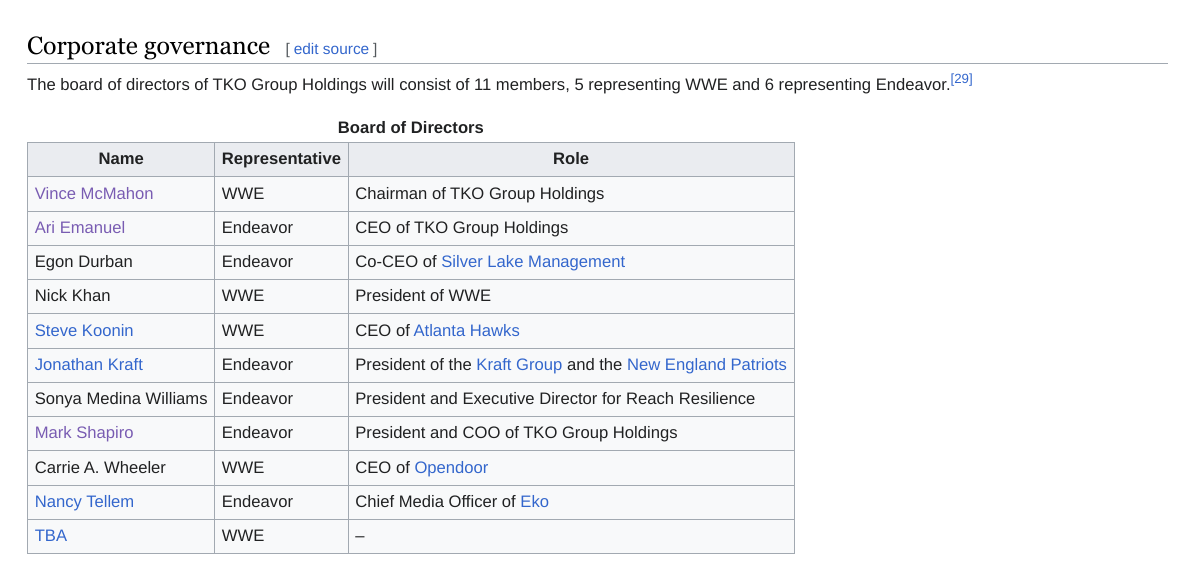Viewport: 1203px width, 573px height.
Task: Follow the Silver Lake Management link
Action: tap(533, 261)
